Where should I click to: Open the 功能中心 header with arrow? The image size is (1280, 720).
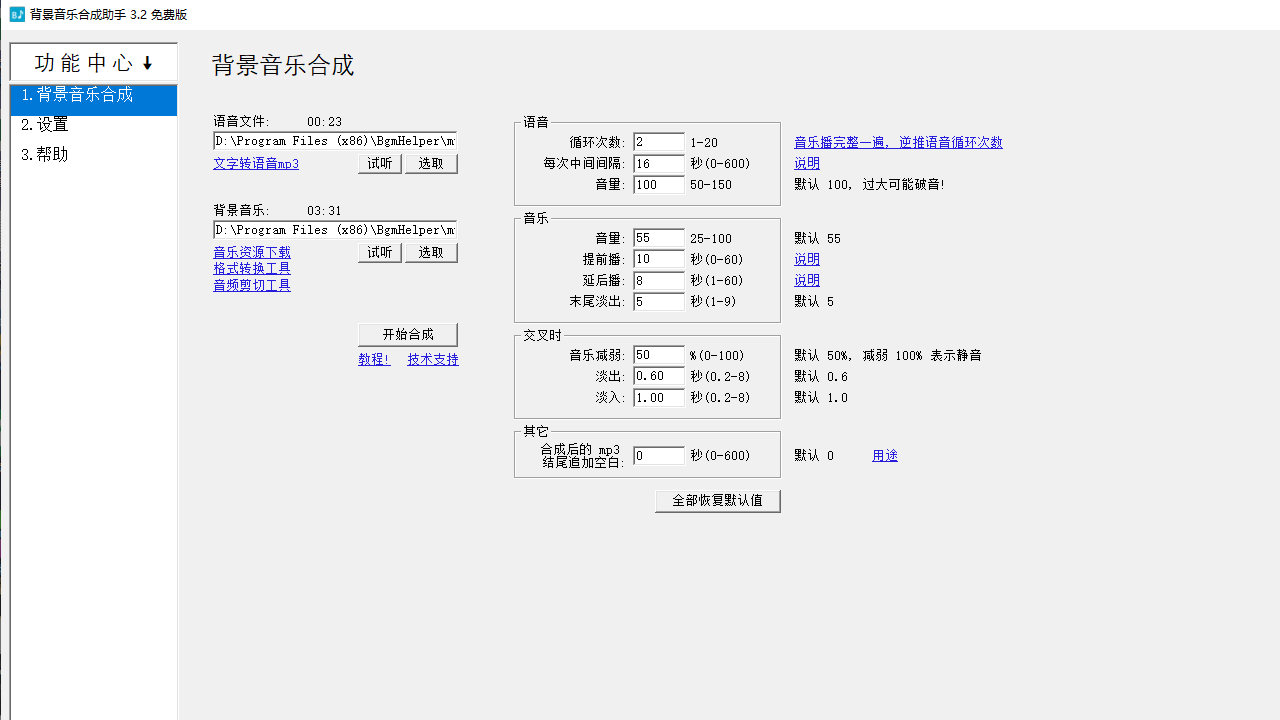click(x=94, y=63)
